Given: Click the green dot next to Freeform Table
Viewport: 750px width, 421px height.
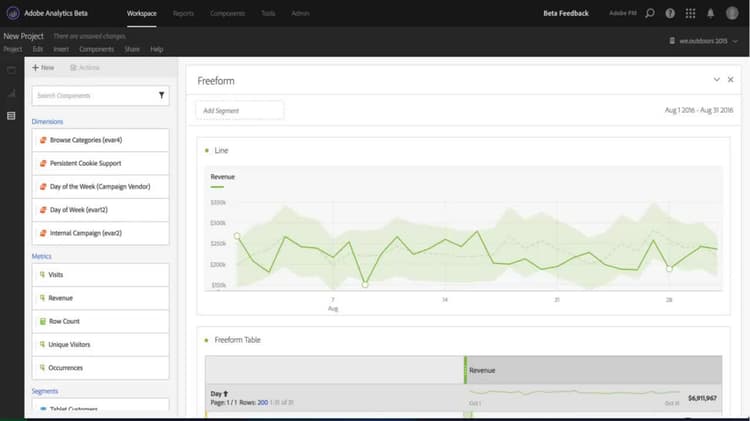Looking at the screenshot, I should tap(207, 340).
